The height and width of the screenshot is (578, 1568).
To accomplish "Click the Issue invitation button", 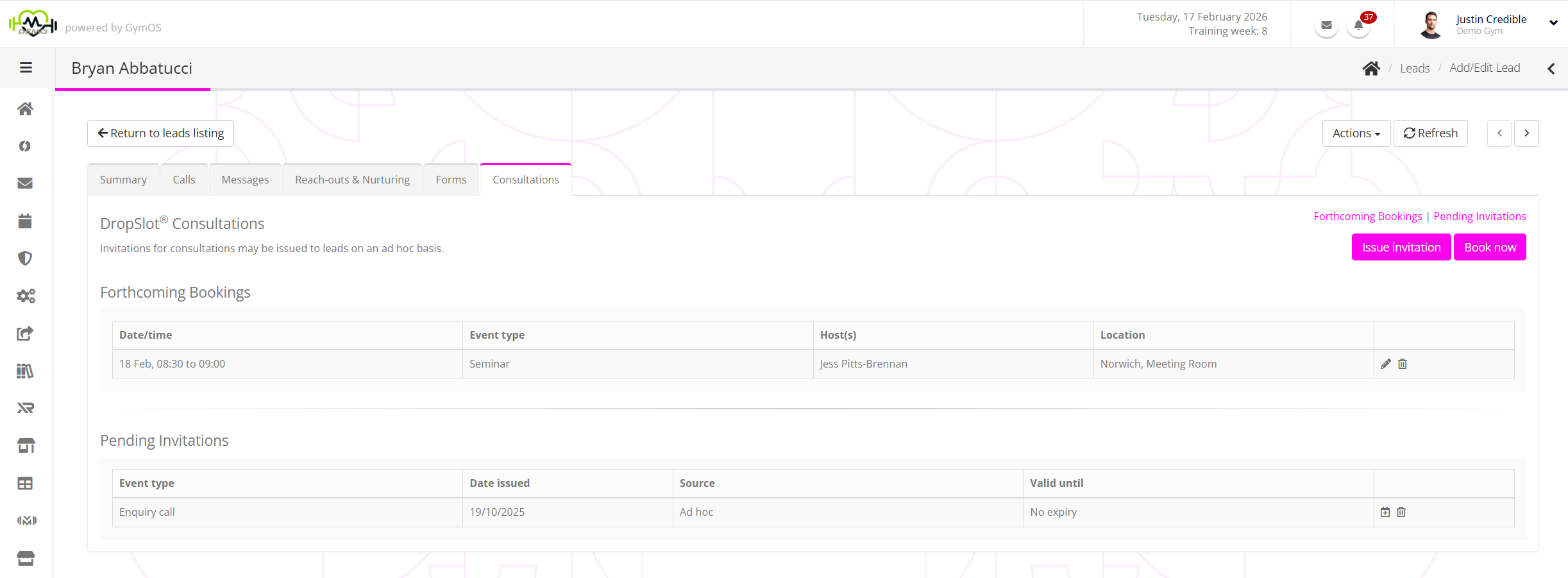I will 1401,247.
